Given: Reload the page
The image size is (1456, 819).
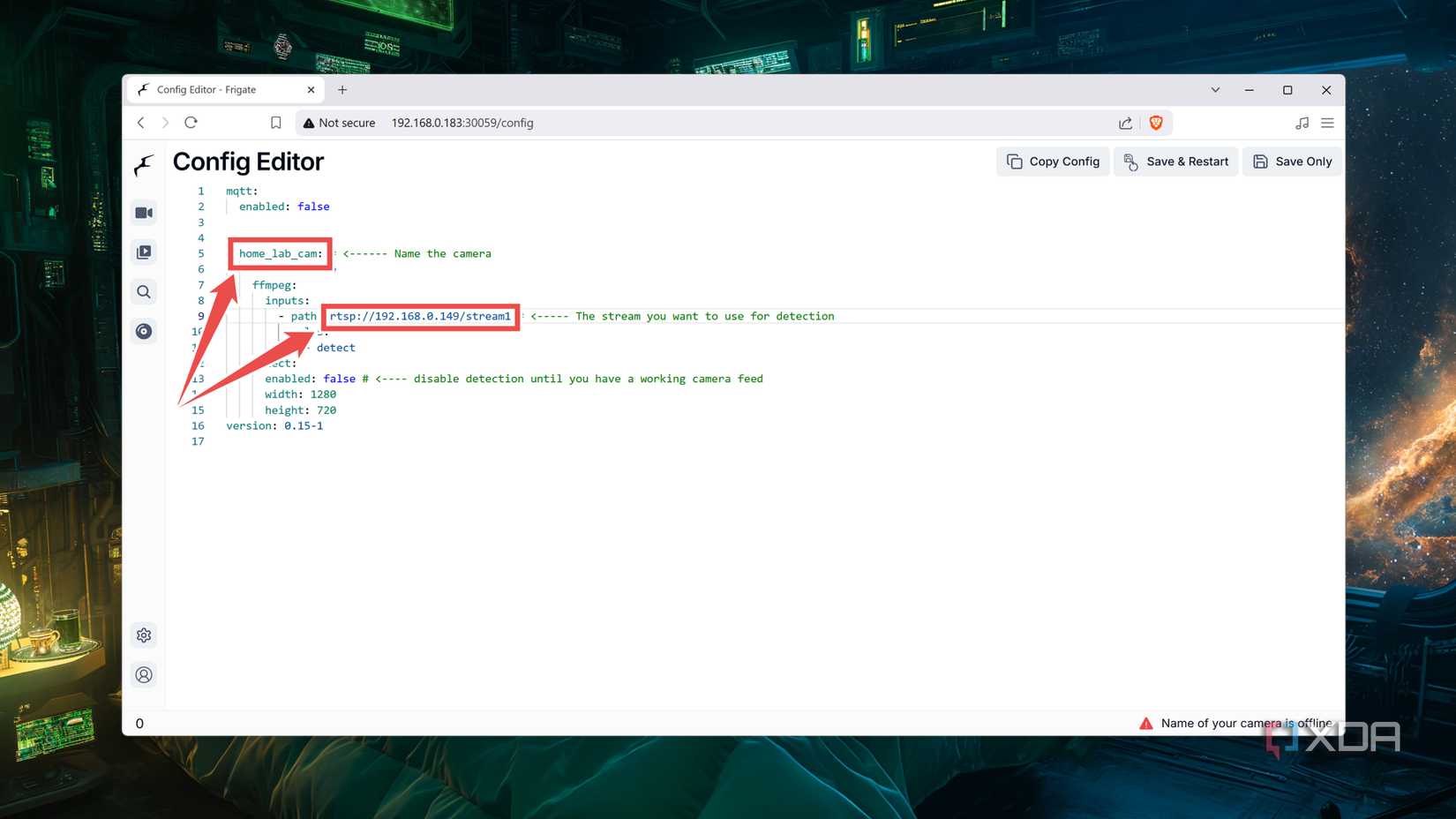Looking at the screenshot, I should point(191,123).
